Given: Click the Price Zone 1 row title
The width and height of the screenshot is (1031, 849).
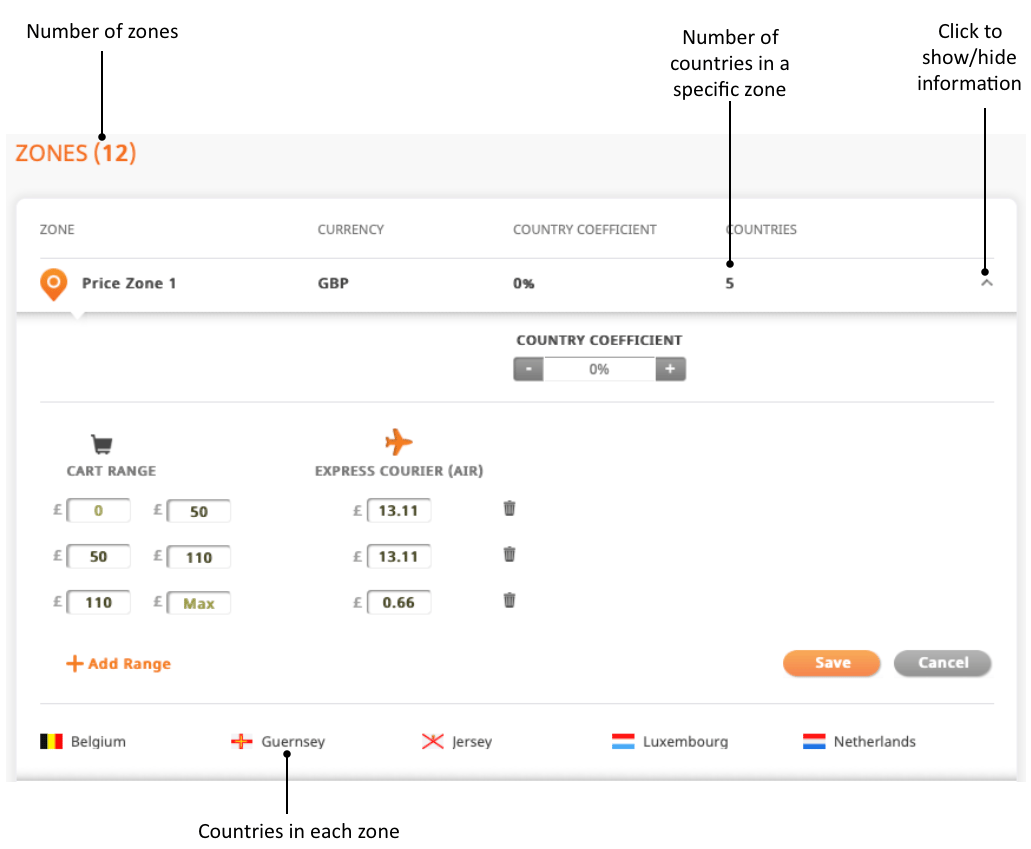Looking at the screenshot, I should [x=129, y=283].
